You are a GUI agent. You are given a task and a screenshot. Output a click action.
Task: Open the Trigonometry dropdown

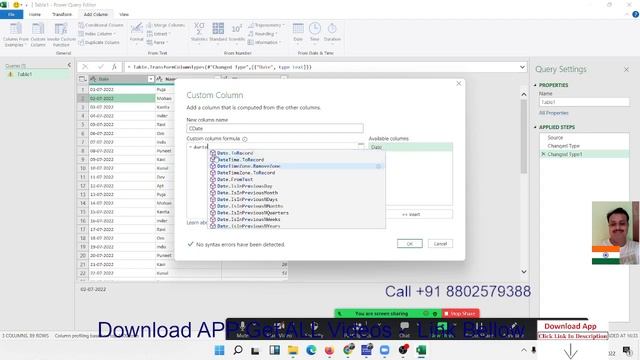(x=266, y=25)
